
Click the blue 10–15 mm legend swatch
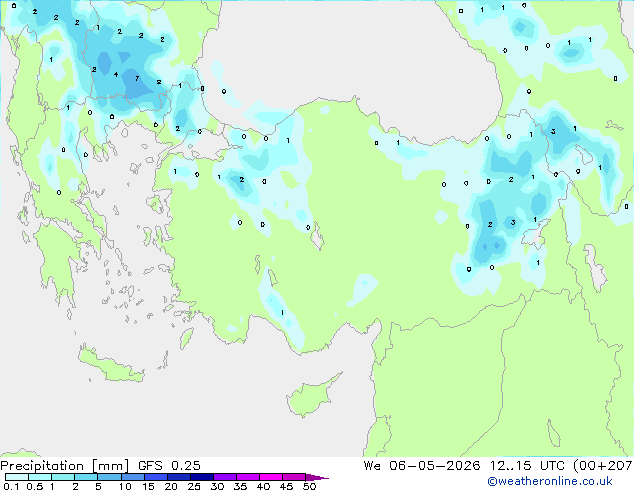pos(133,477)
